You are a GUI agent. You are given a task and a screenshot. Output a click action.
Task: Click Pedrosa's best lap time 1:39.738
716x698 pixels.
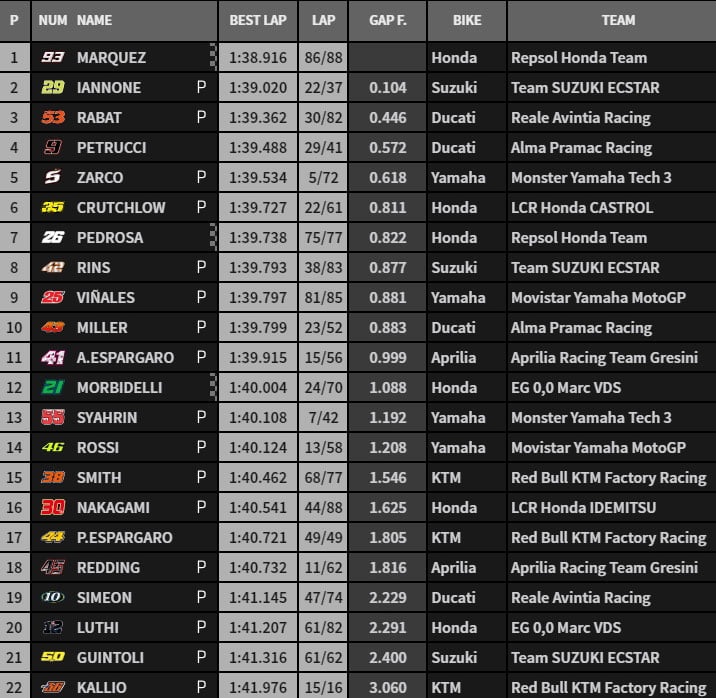(258, 237)
